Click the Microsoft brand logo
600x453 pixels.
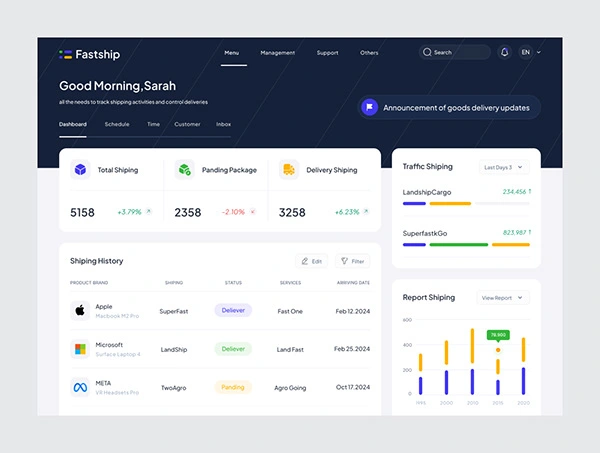pyautogui.click(x=80, y=349)
